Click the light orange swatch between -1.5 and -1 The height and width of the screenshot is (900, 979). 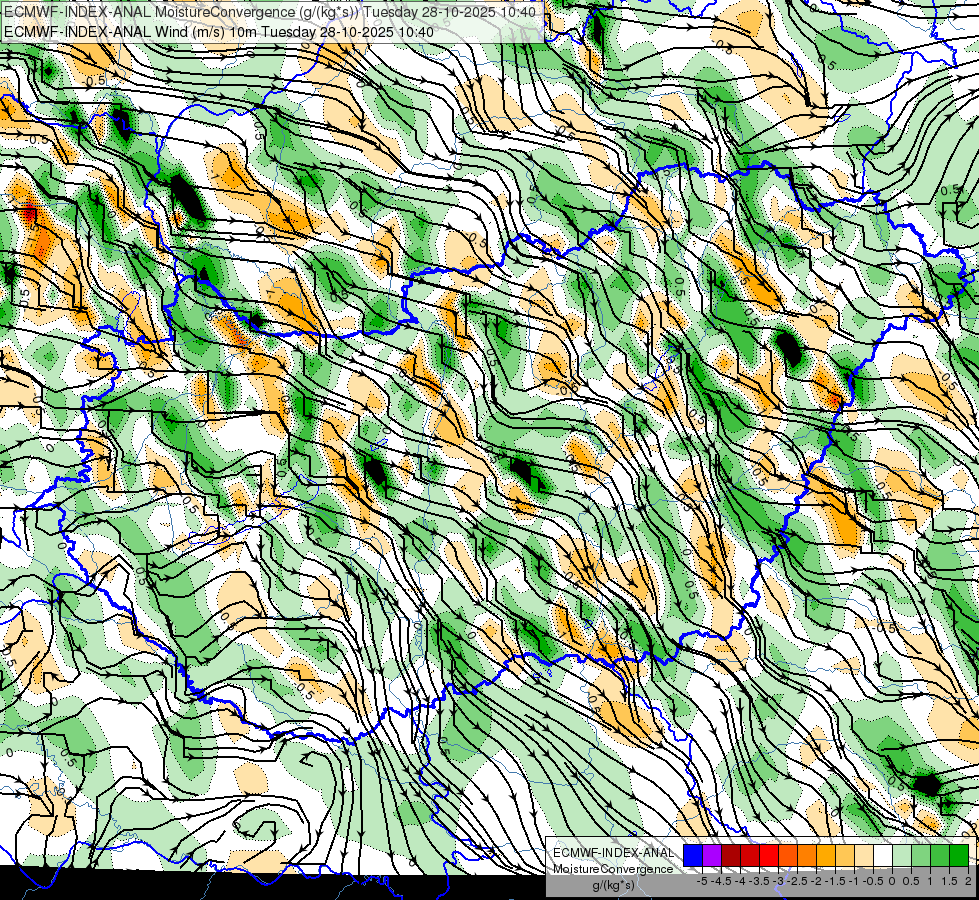pyautogui.click(x=845, y=856)
